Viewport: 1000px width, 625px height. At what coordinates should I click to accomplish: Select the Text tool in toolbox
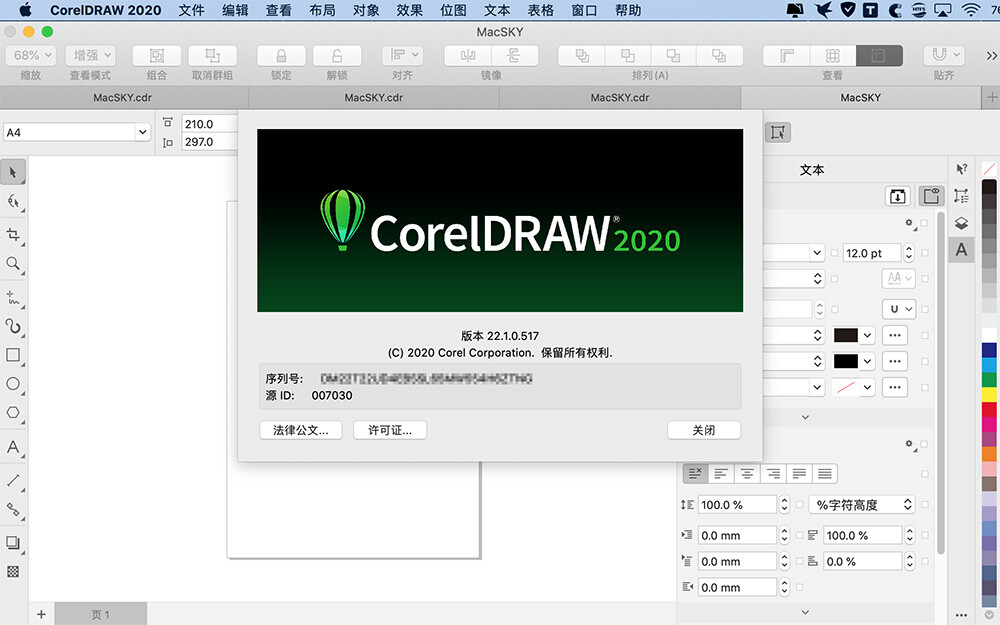point(13,447)
